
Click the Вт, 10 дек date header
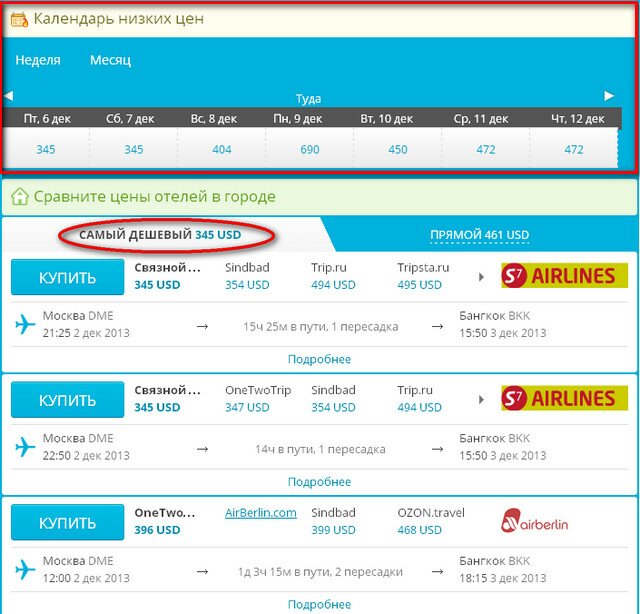tap(386, 119)
